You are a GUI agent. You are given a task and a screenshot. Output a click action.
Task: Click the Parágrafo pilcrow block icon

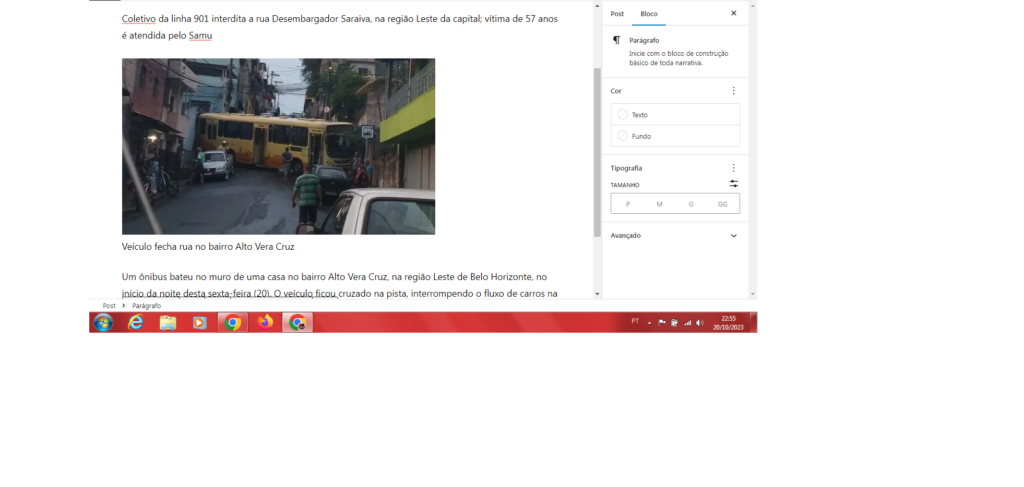click(x=616, y=40)
